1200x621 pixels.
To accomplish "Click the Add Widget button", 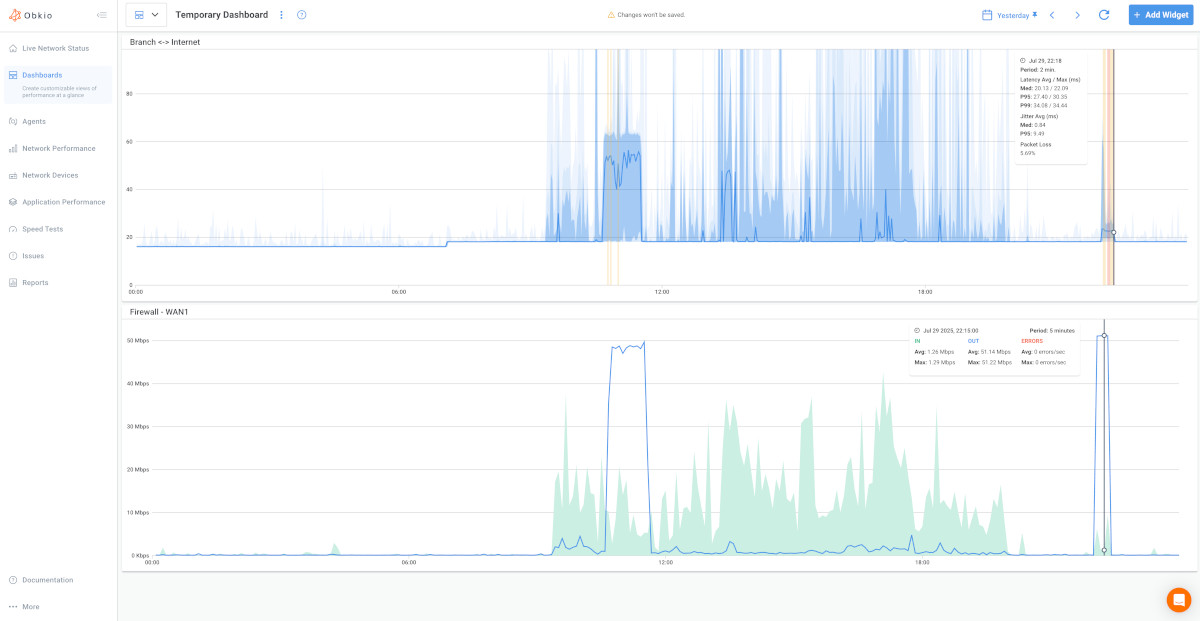I will click(x=1160, y=15).
